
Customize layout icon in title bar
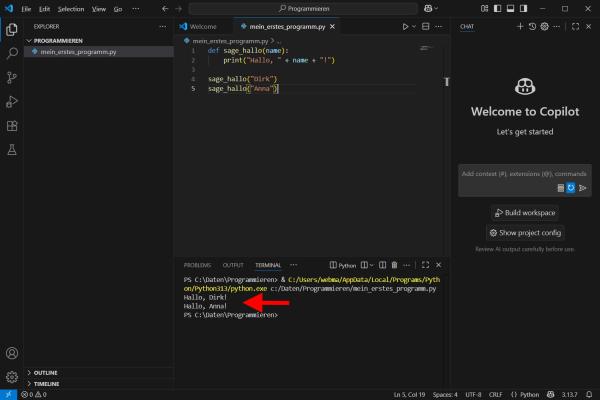click(x=484, y=8)
